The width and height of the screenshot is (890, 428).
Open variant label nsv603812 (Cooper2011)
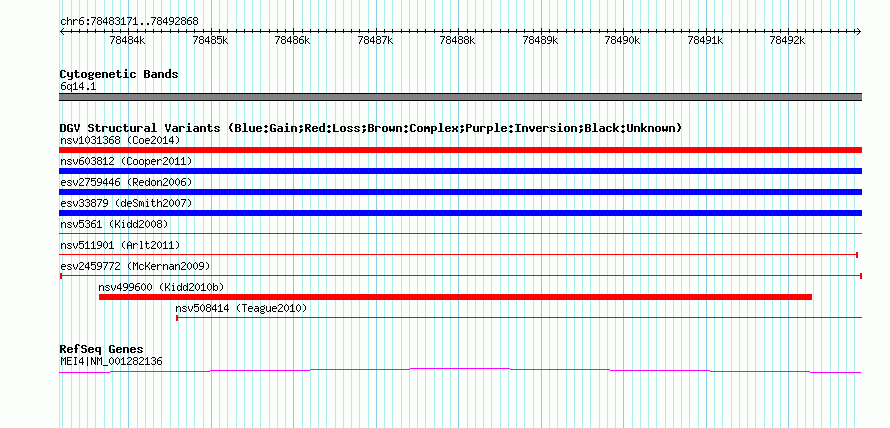point(127,161)
